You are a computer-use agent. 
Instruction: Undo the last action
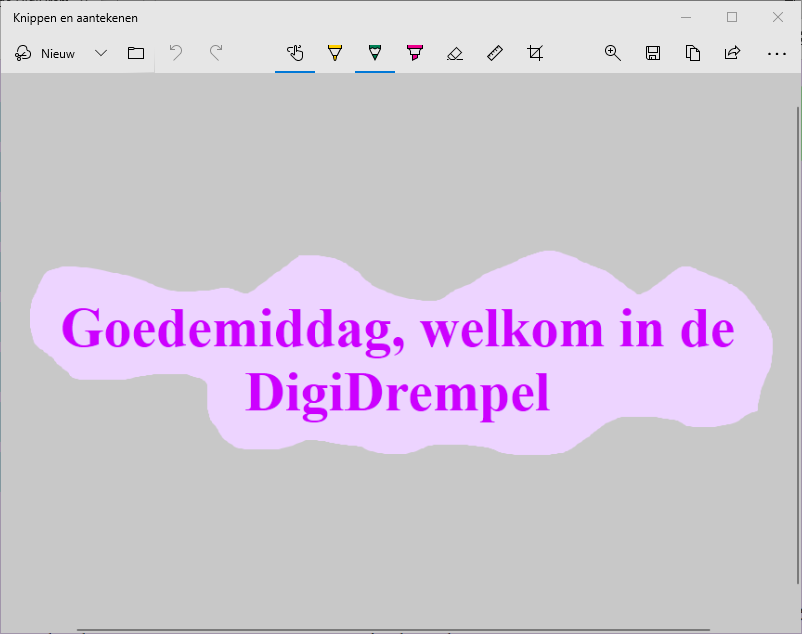pyautogui.click(x=176, y=53)
